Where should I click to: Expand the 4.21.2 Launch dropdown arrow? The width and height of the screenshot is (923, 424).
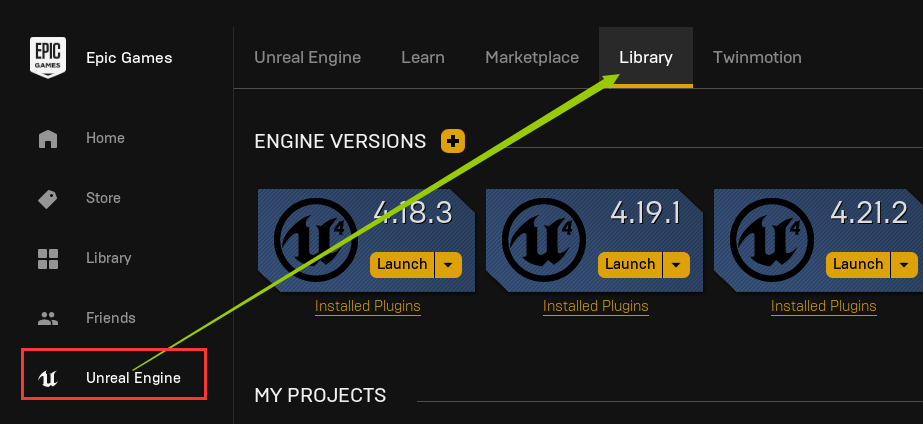click(x=905, y=264)
